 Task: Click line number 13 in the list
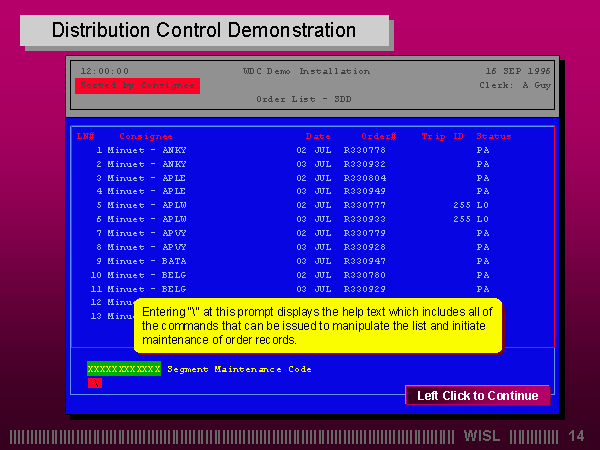pyautogui.click(x=96, y=316)
